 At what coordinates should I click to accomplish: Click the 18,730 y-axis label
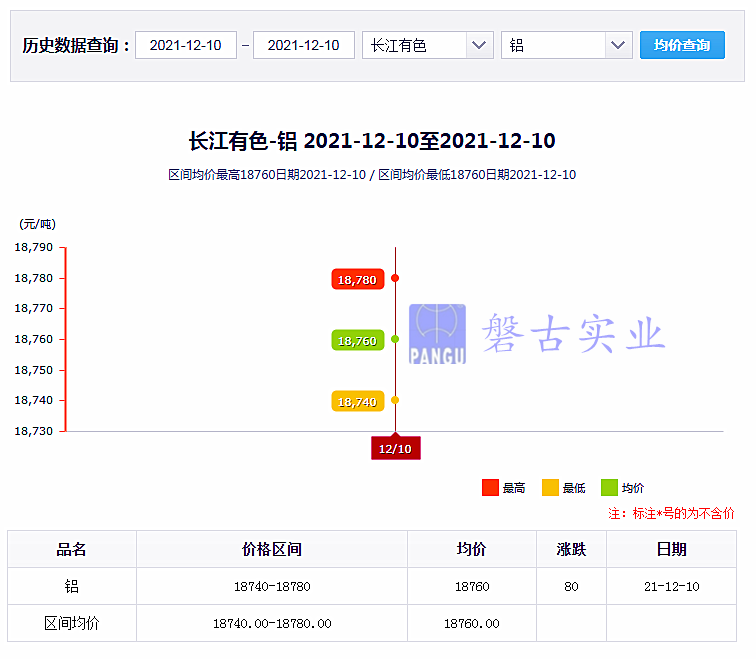[x=34, y=431]
